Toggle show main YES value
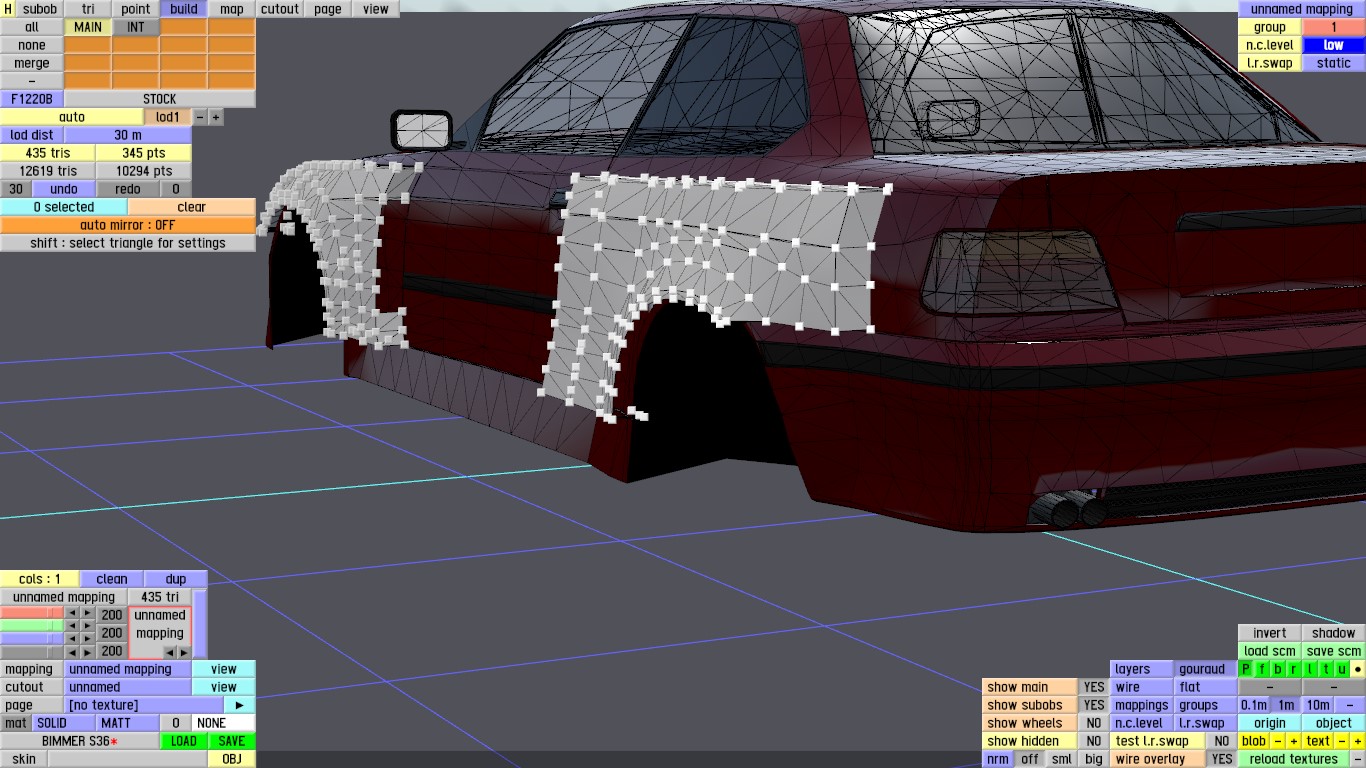 point(1094,687)
